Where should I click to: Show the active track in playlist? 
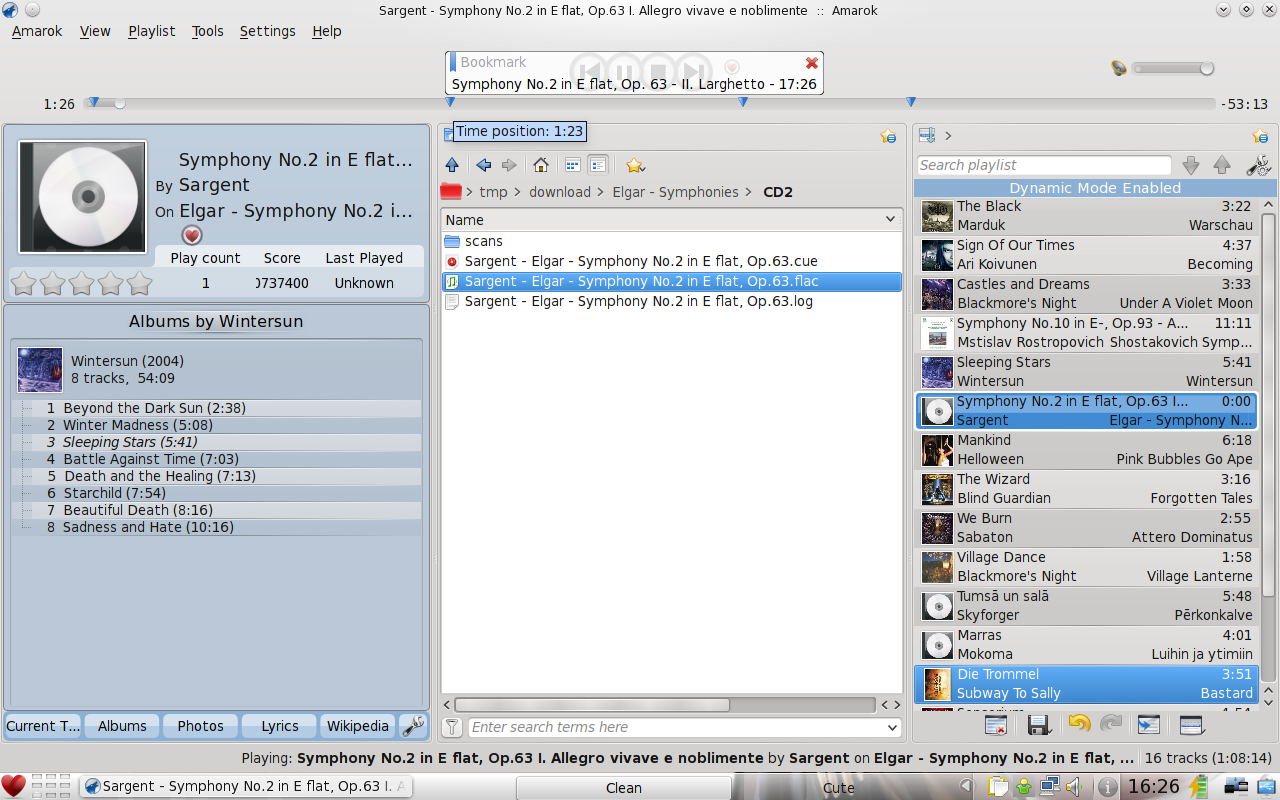[1150, 725]
